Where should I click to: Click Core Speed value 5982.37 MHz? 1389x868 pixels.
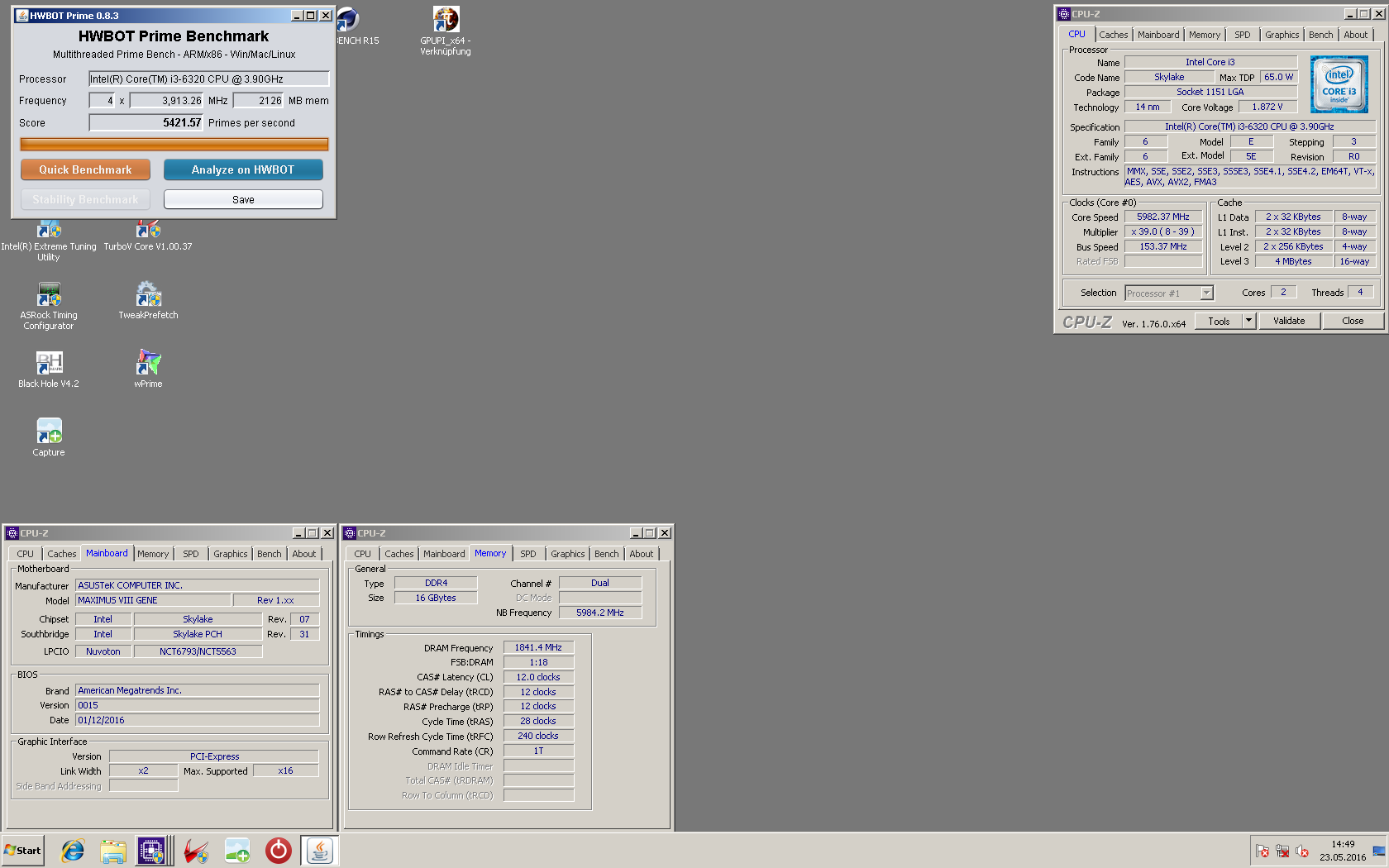[x=1162, y=217]
